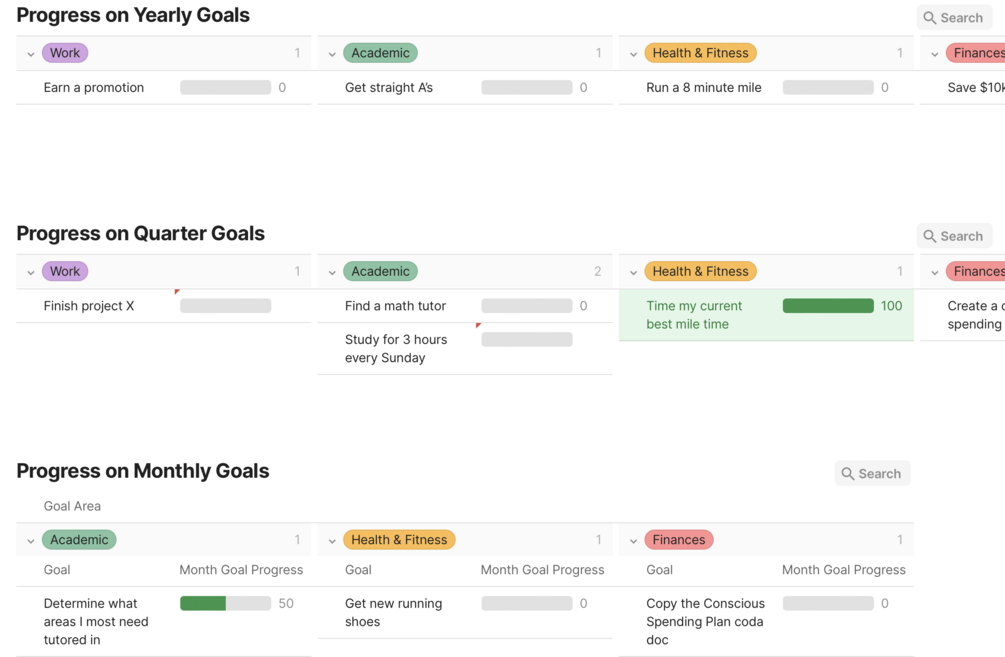1005x657 pixels.
Task: Click the green 100 progress bar
Action: click(828, 306)
